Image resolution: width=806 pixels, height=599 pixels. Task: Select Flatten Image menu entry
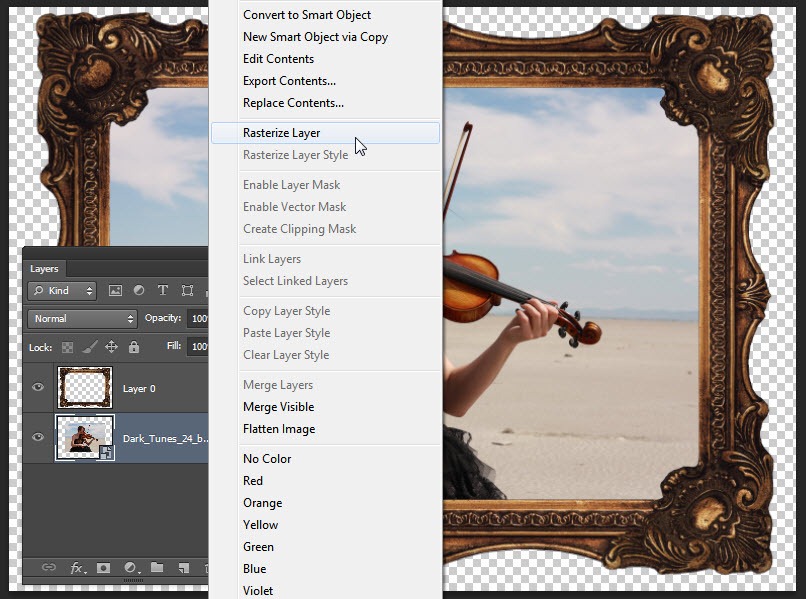click(x=279, y=429)
